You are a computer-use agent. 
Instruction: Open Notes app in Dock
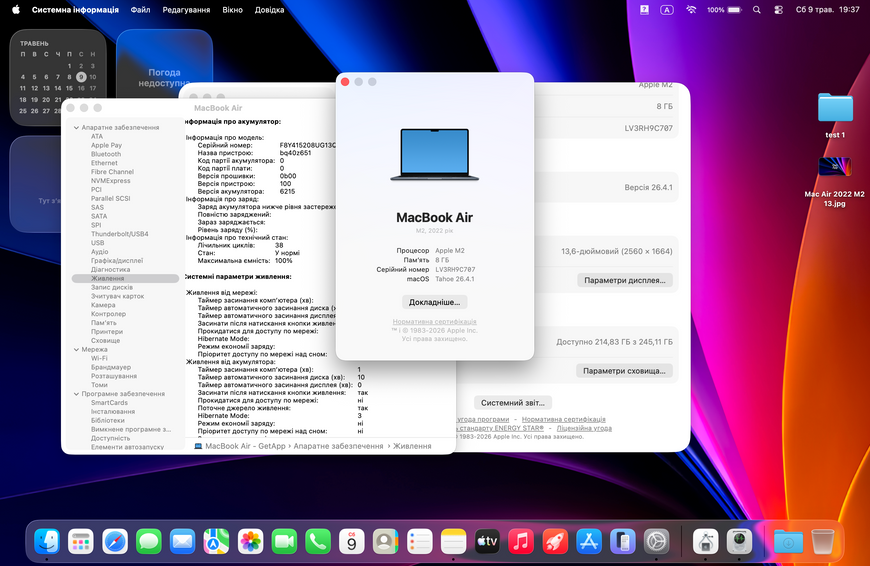[x=453, y=541]
